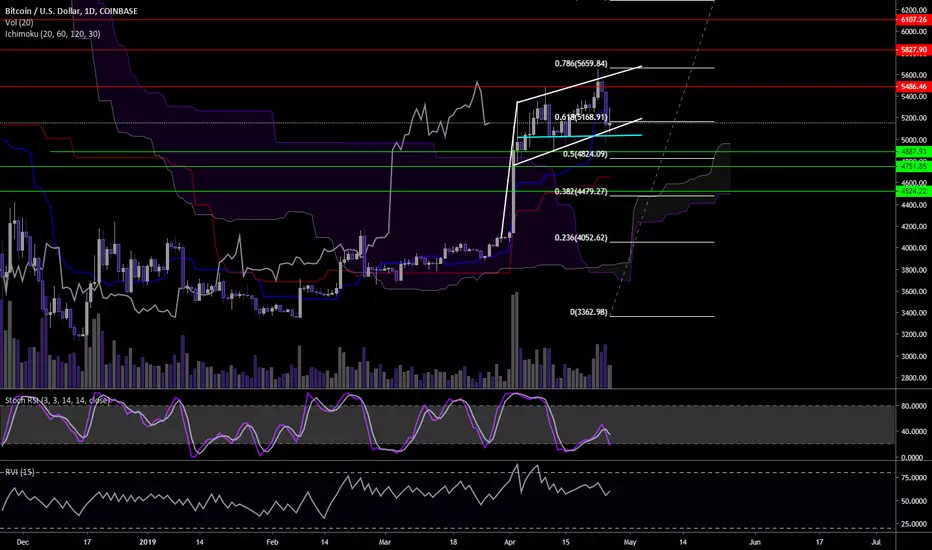Image resolution: width=932 pixels, height=550 pixels.
Task: Click the red 5827.90 price label
Action: pos(913,50)
